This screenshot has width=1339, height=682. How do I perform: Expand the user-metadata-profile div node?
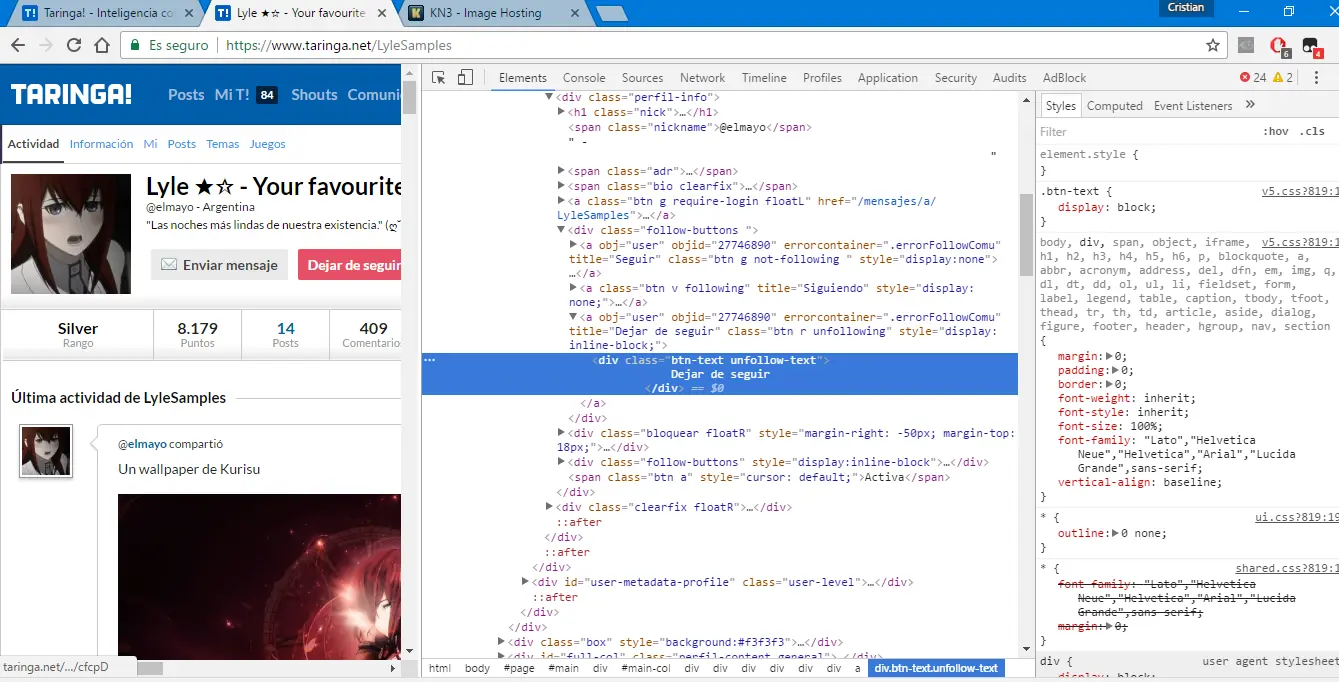[x=526, y=582]
